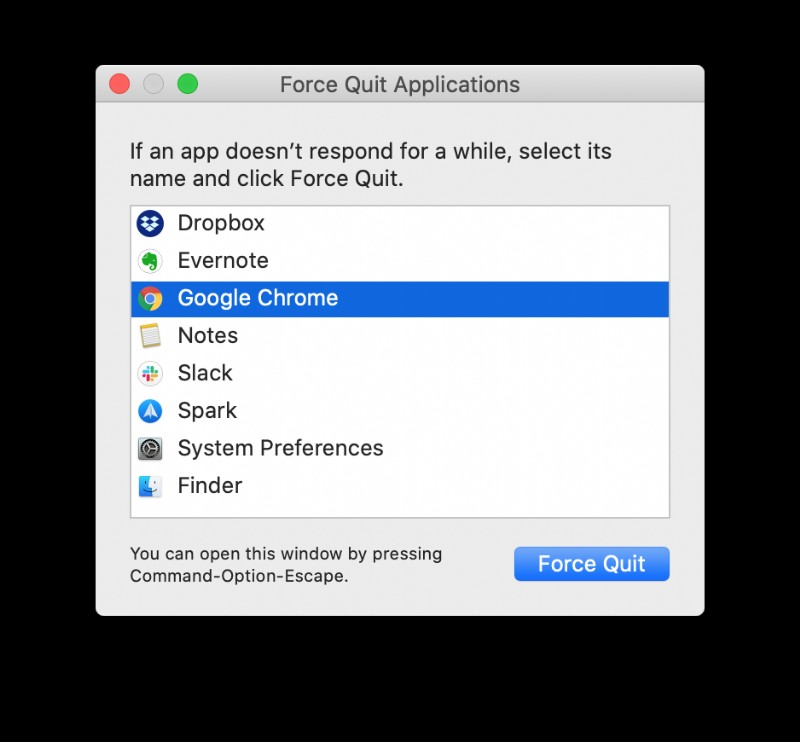The width and height of the screenshot is (800, 742).
Task: Click the green zoom button
Action: (187, 84)
